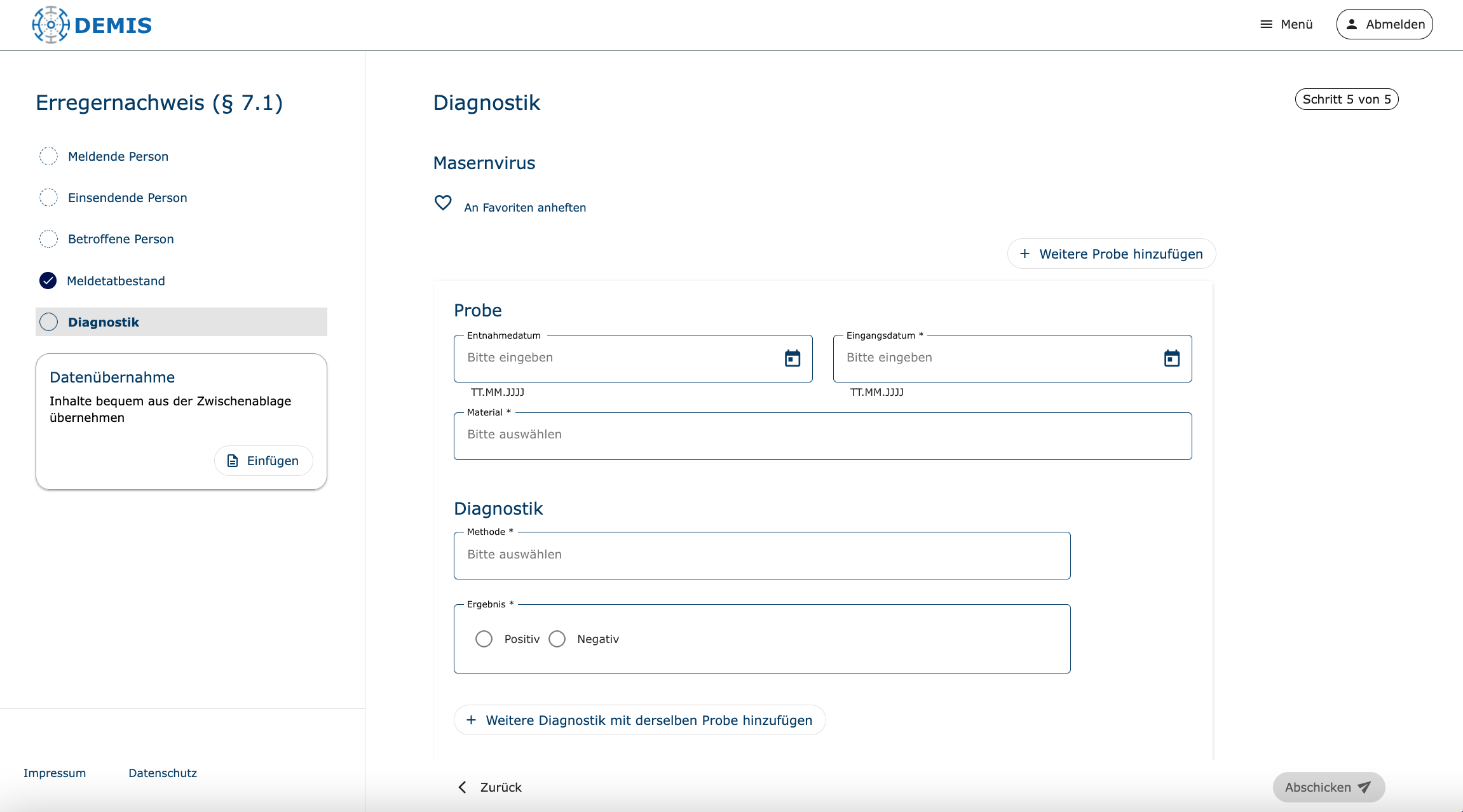Screen dimensions: 1463x812
Task: Click the Diagnostik step circle
Action: tap(48, 322)
